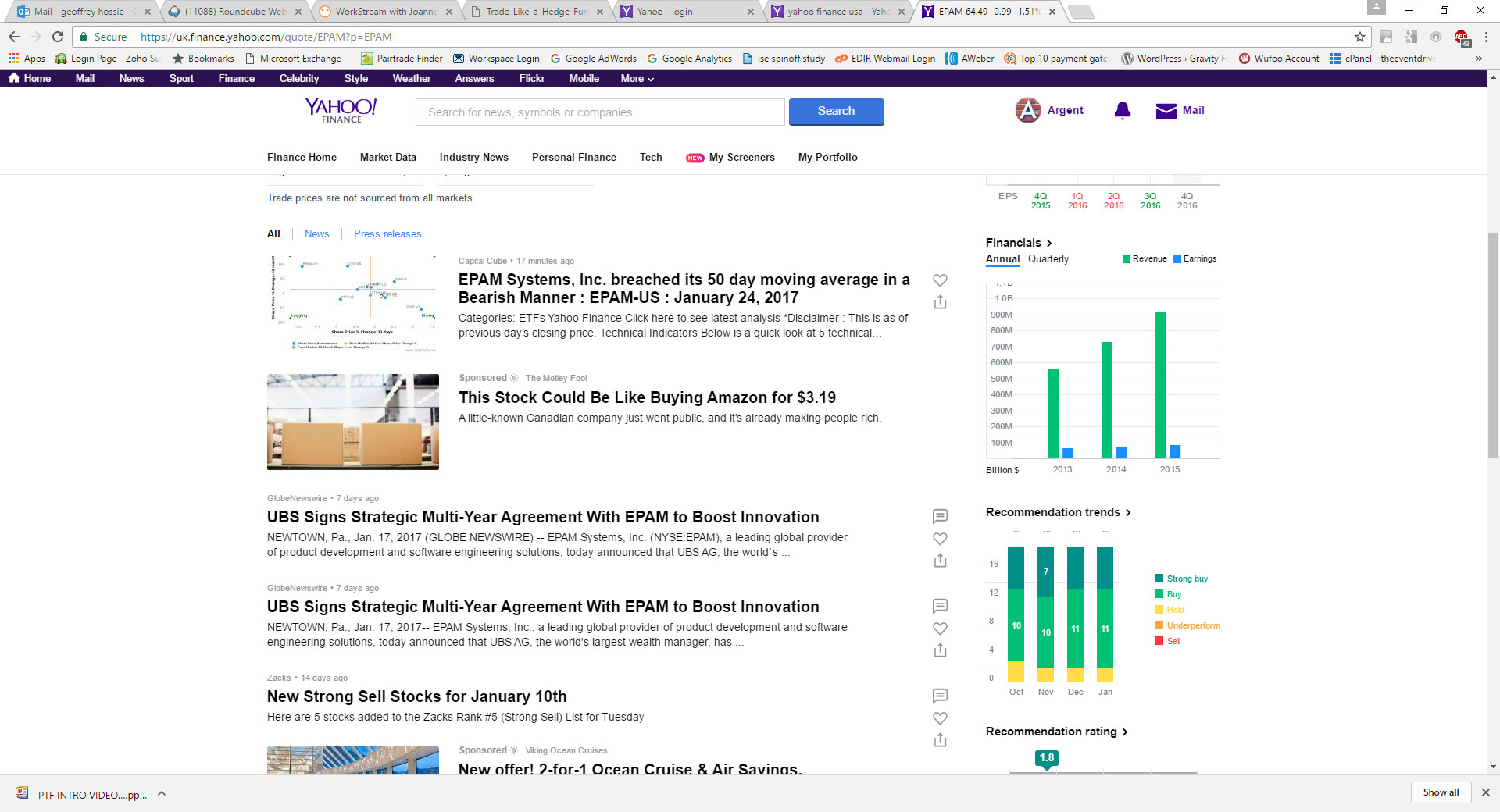This screenshot has height=812, width=1500.
Task: Open Market Data menu
Action: click(387, 158)
